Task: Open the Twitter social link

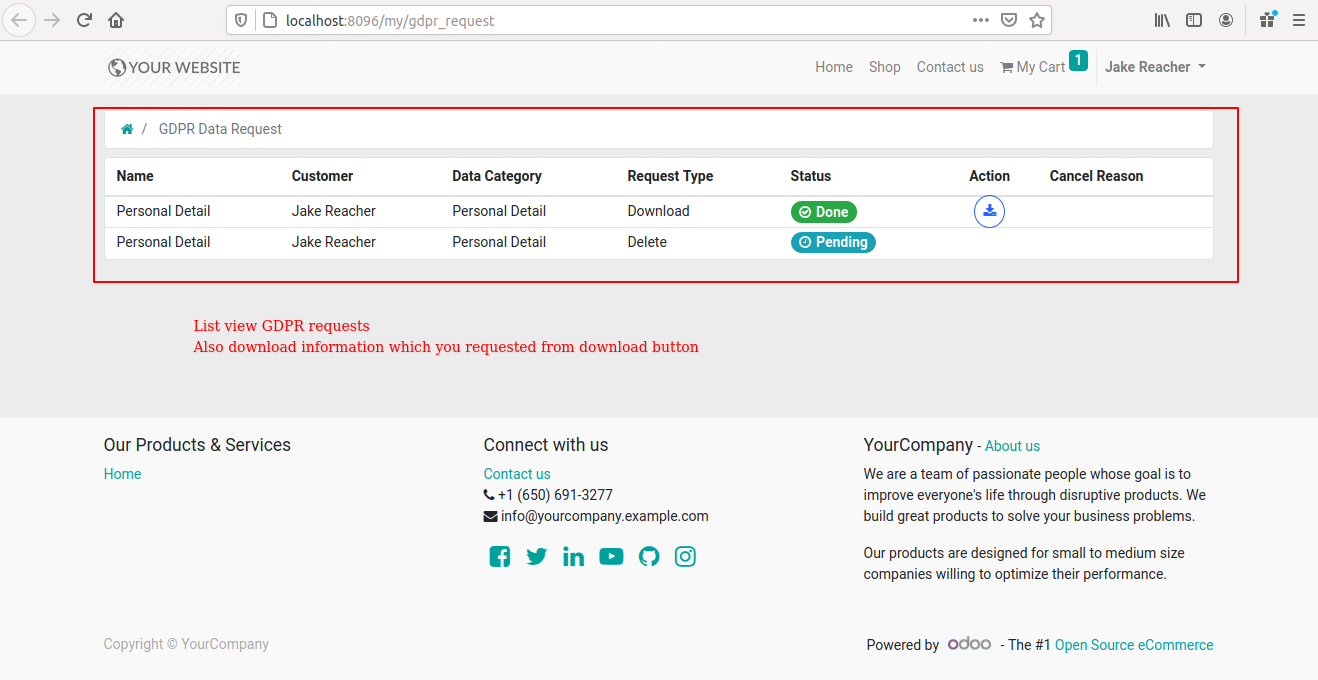Action: click(537, 557)
